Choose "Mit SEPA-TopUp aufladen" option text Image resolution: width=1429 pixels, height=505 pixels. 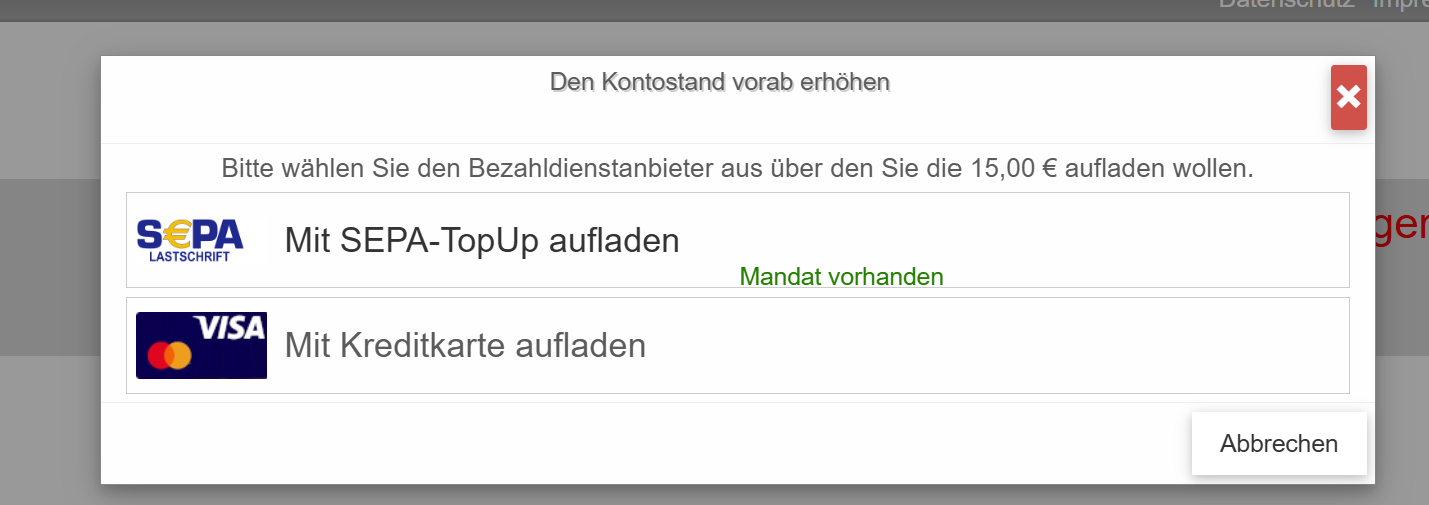click(482, 241)
